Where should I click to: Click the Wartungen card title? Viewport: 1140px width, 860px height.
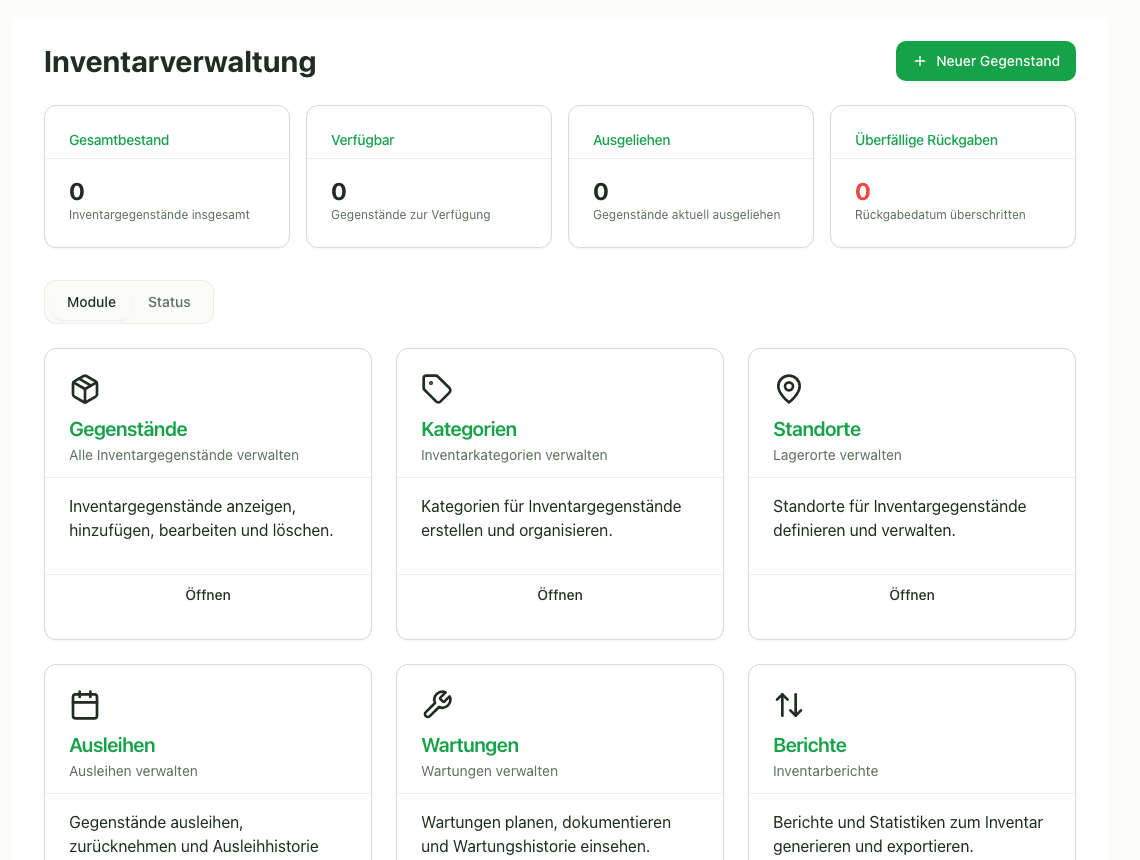(x=470, y=745)
